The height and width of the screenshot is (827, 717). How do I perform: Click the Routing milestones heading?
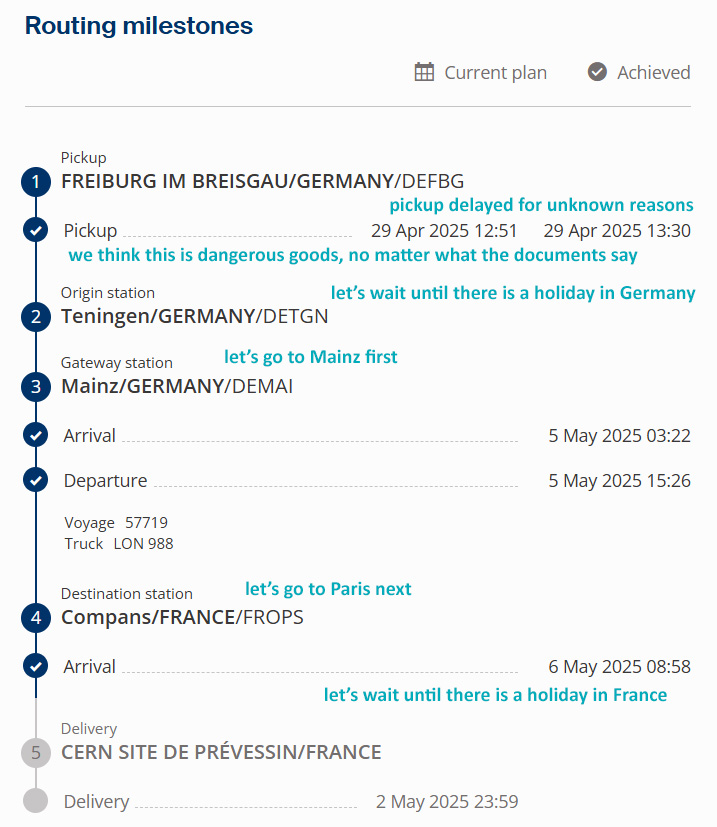click(139, 25)
